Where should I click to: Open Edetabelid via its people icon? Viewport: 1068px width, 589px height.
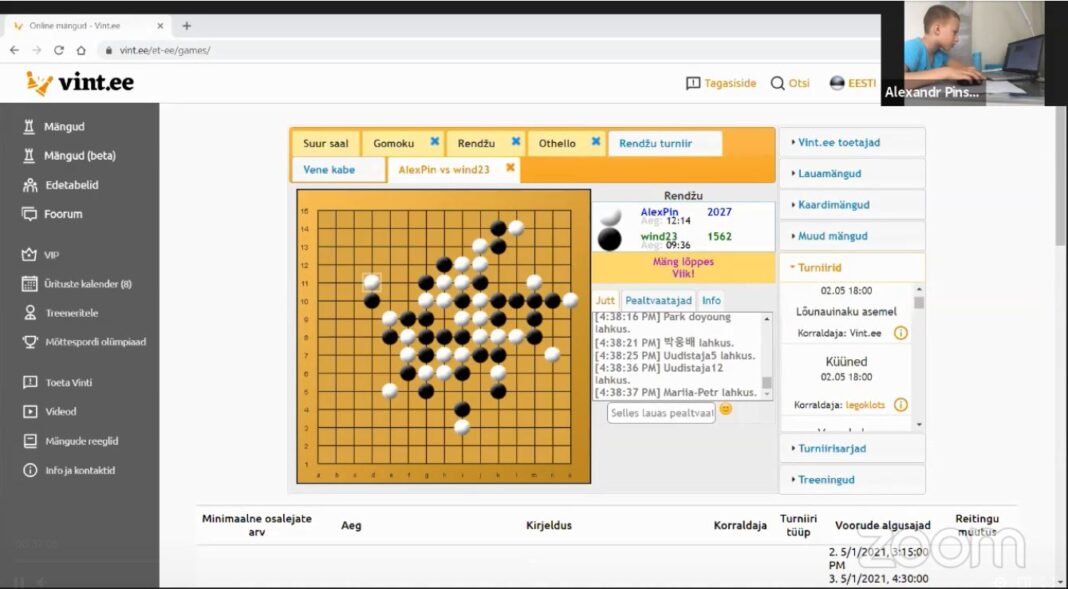coord(29,185)
